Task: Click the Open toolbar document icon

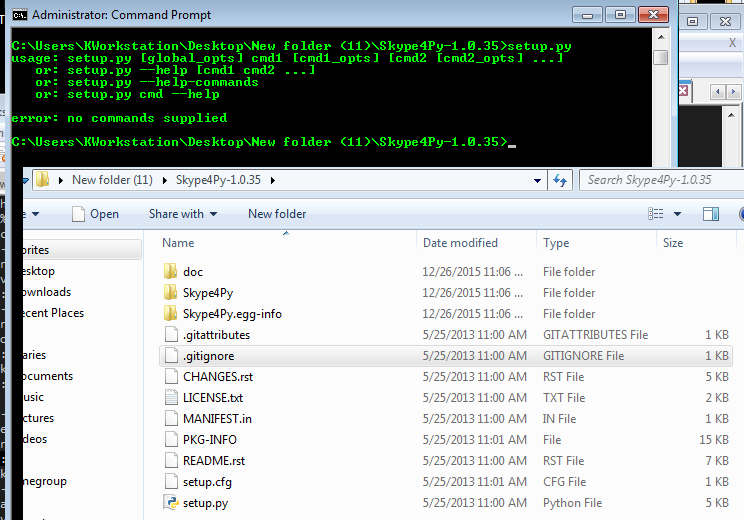Action: tap(78, 214)
